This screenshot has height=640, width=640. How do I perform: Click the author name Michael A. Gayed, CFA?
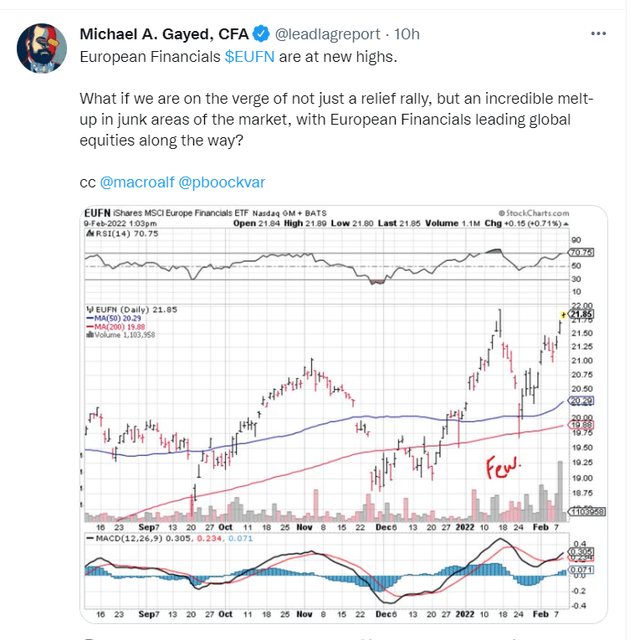pyautogui.click(x=164, y=34)
